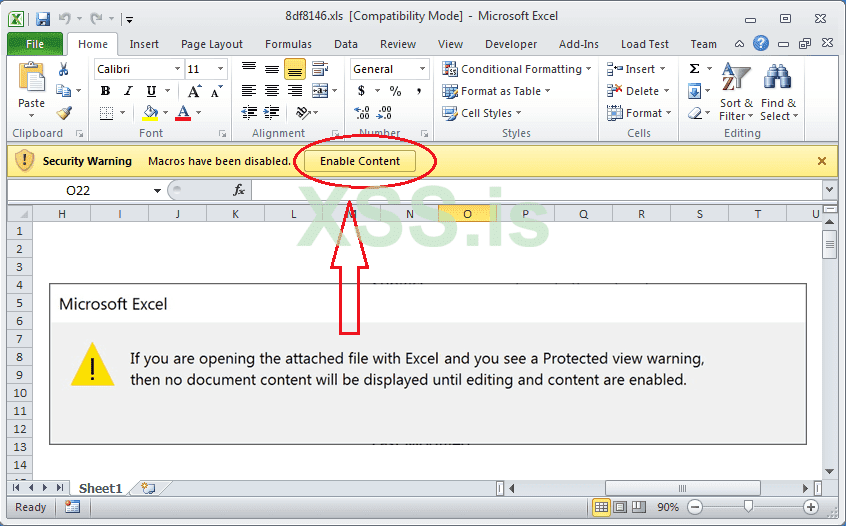846x526 pixels.
Task: Open the General number format dropdown
Action: point(422,69)
